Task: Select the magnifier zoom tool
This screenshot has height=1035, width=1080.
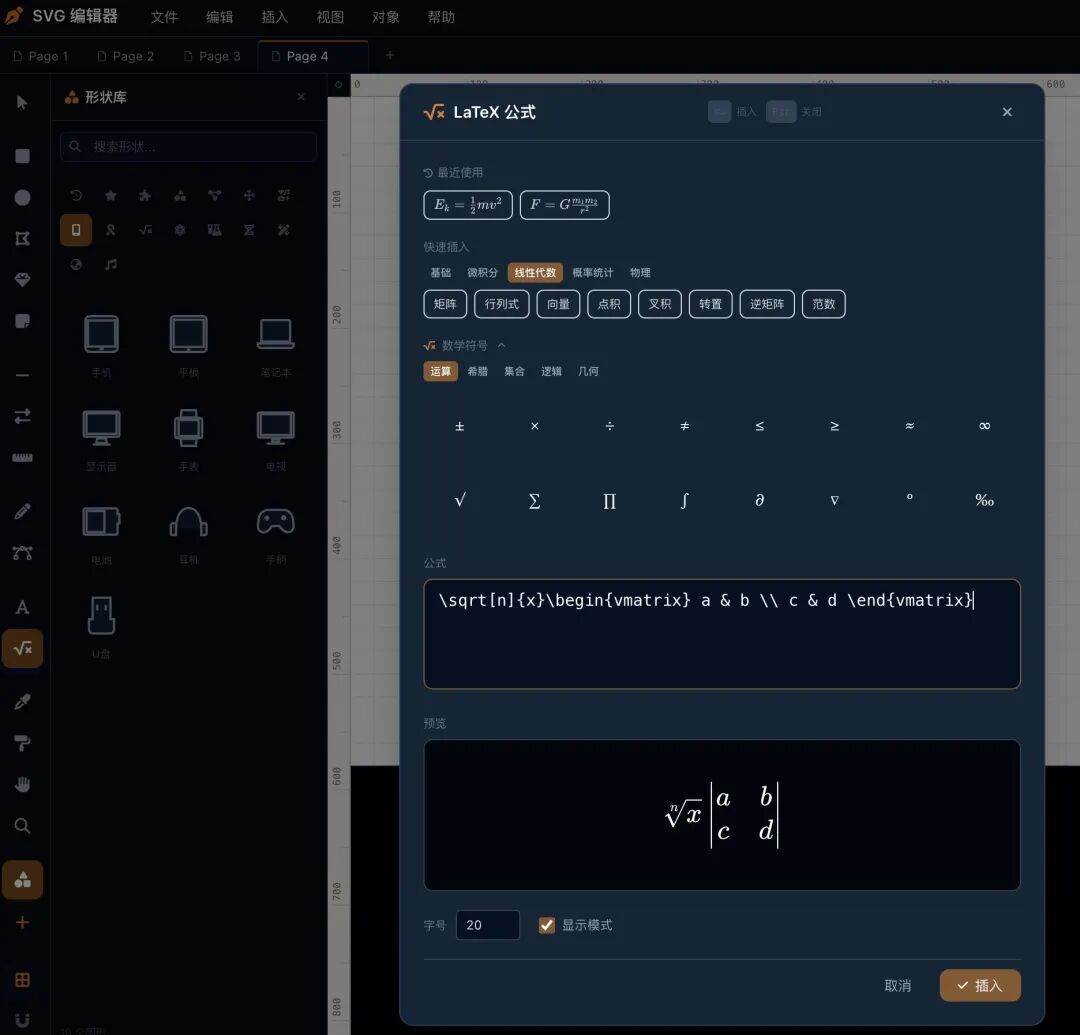Action: coord(22,826)
